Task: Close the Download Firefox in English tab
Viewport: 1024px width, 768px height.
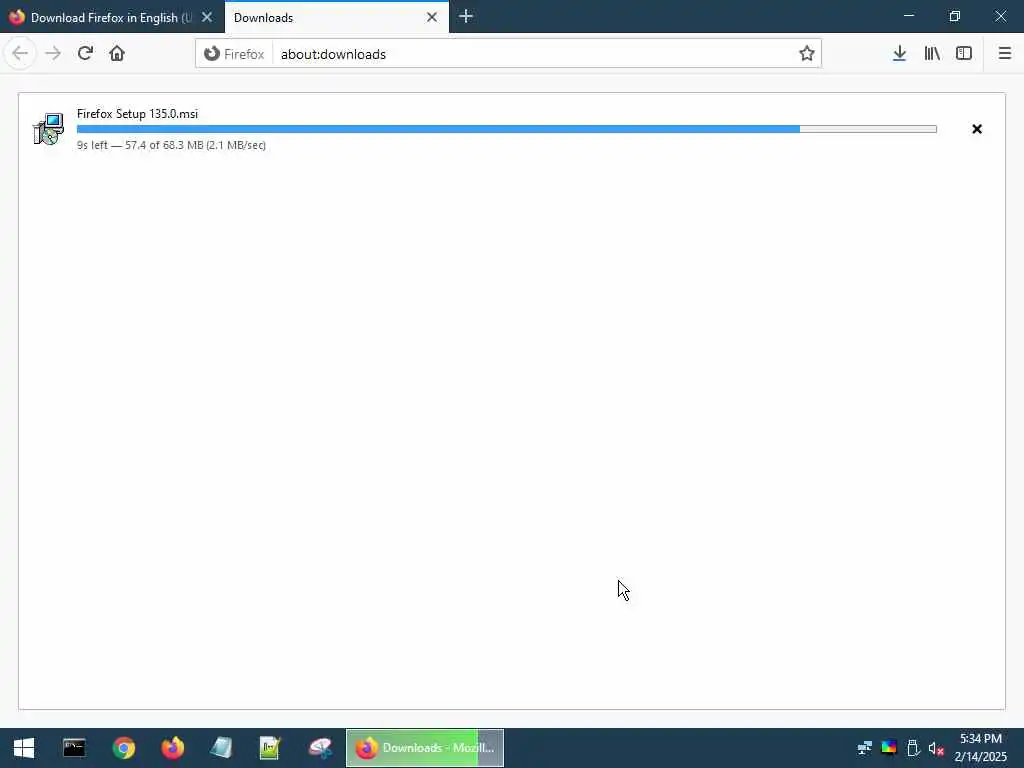Action: click(207, 18)
